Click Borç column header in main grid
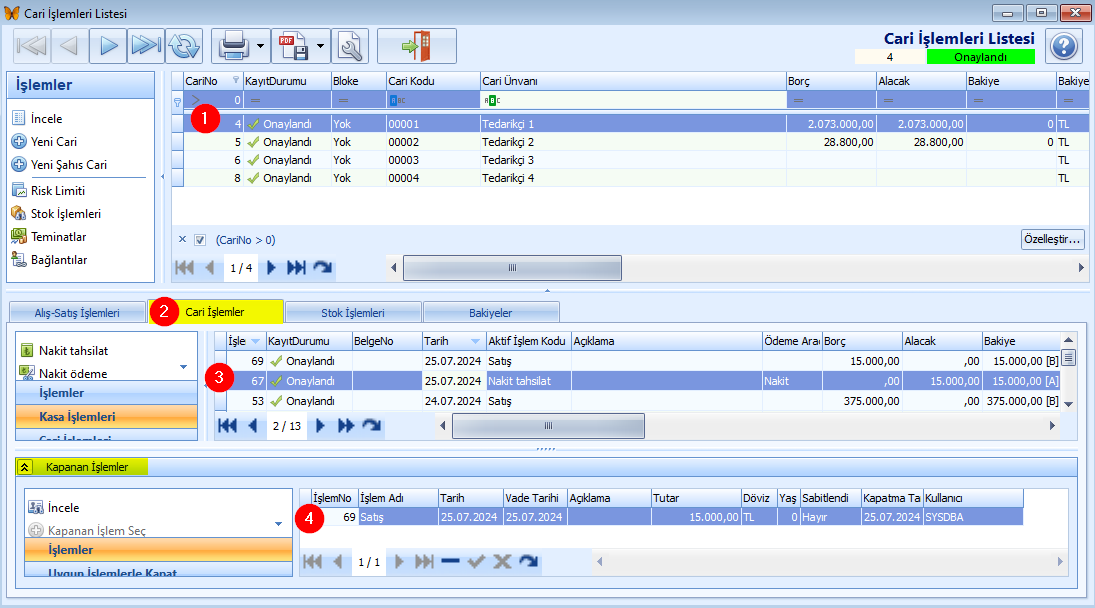This screenshot has height=608, width=1095. (x=831, y=81)
